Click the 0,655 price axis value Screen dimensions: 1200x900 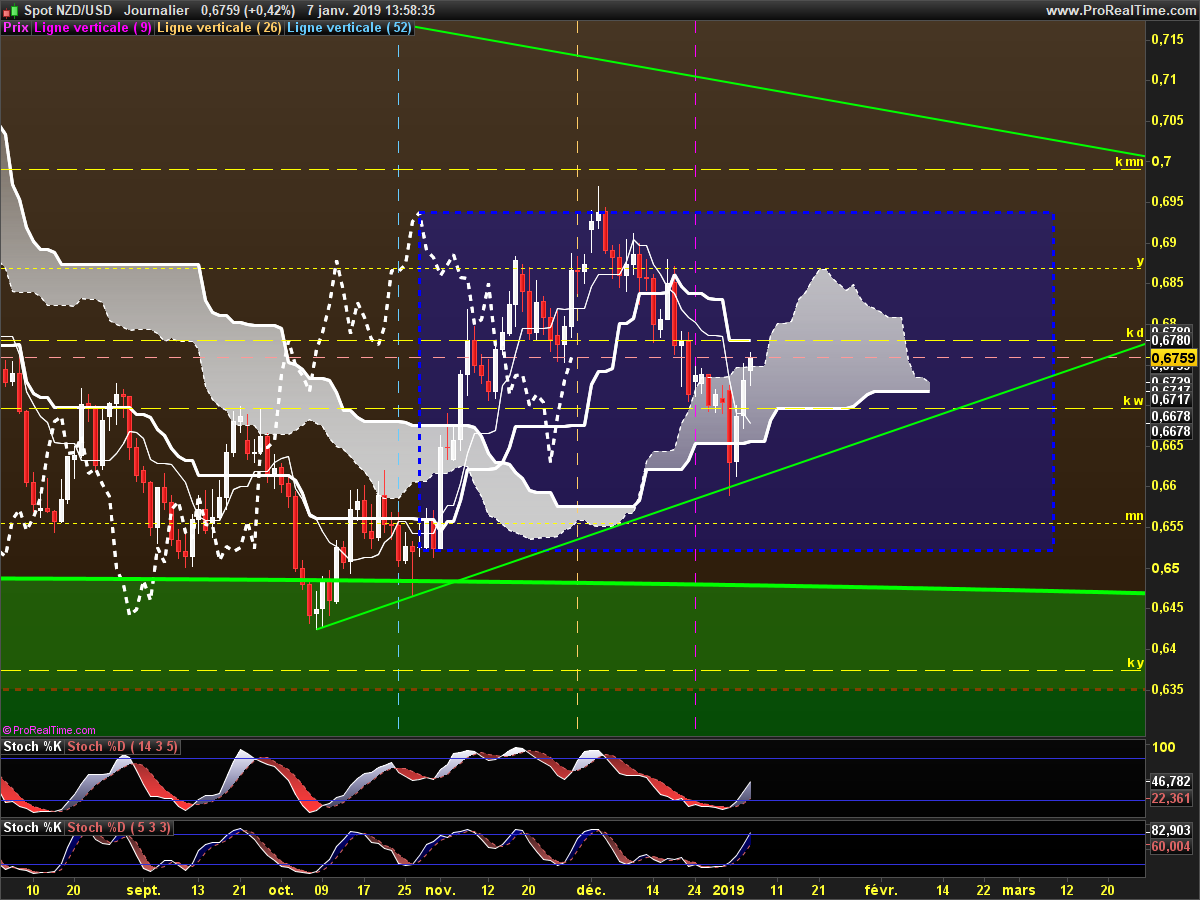pos(1166,527)
